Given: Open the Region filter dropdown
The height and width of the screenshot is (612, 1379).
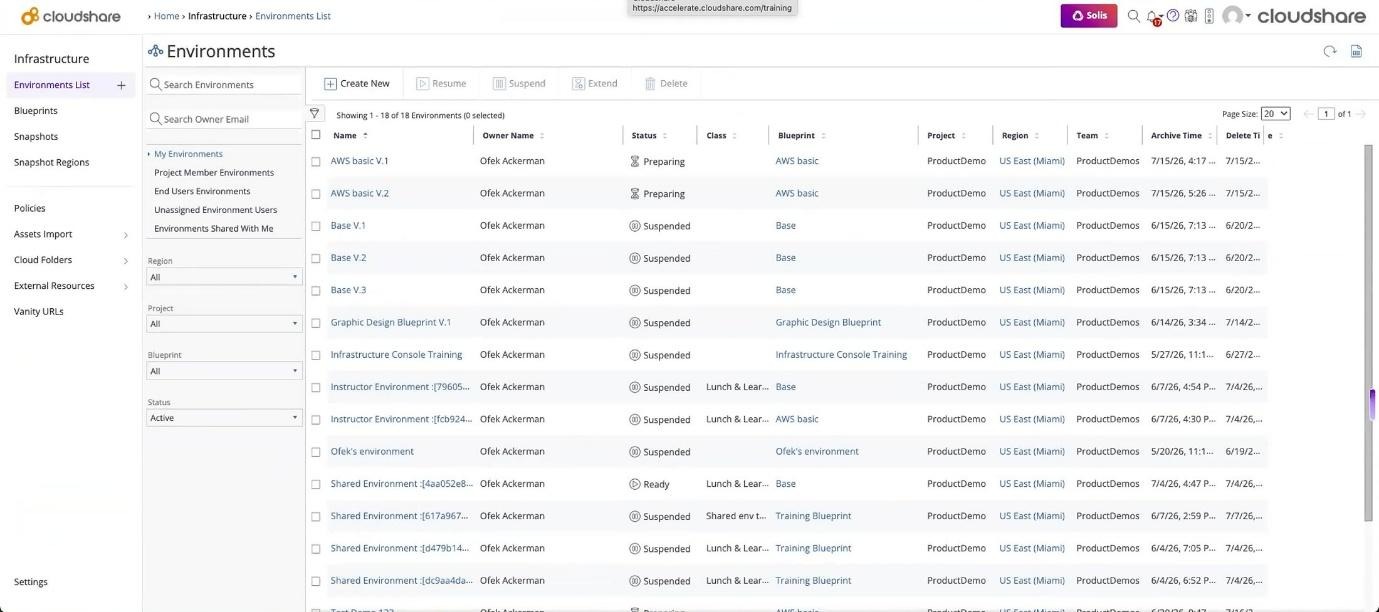Looking at the screenshot, I should pyautogui.click(x=225, y=277).
